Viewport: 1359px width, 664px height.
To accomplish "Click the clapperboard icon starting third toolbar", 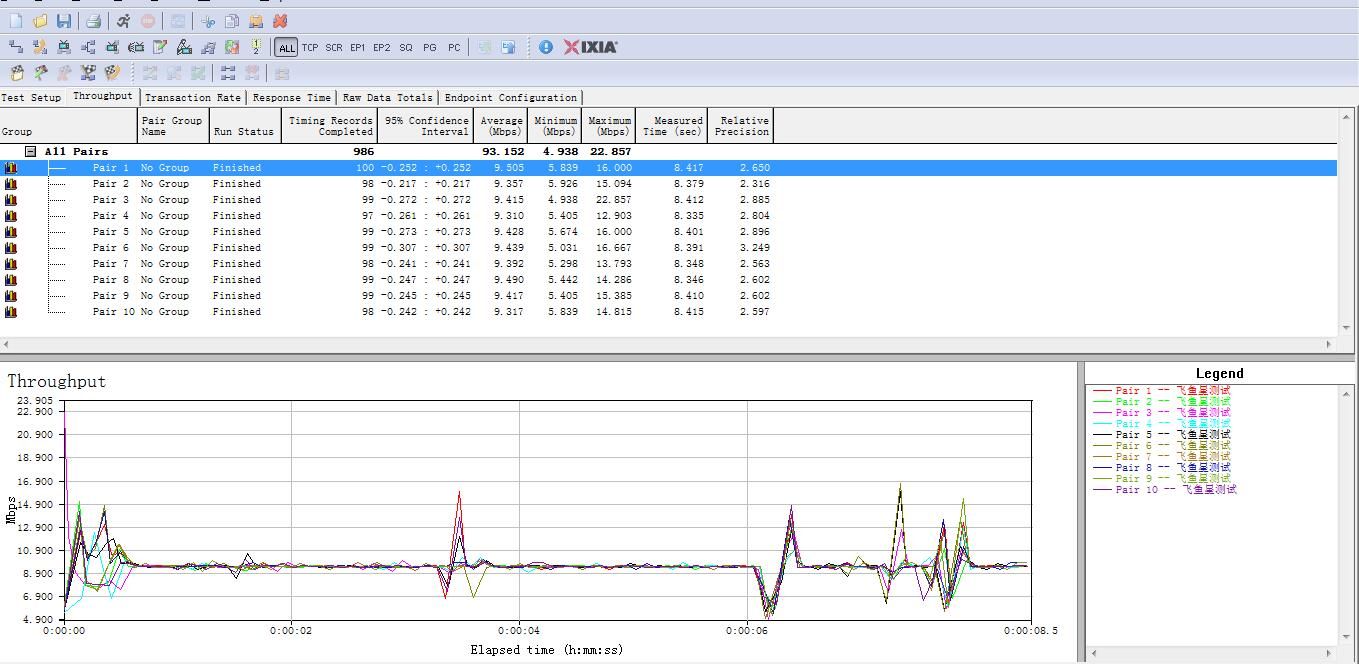I will (17, 73).
